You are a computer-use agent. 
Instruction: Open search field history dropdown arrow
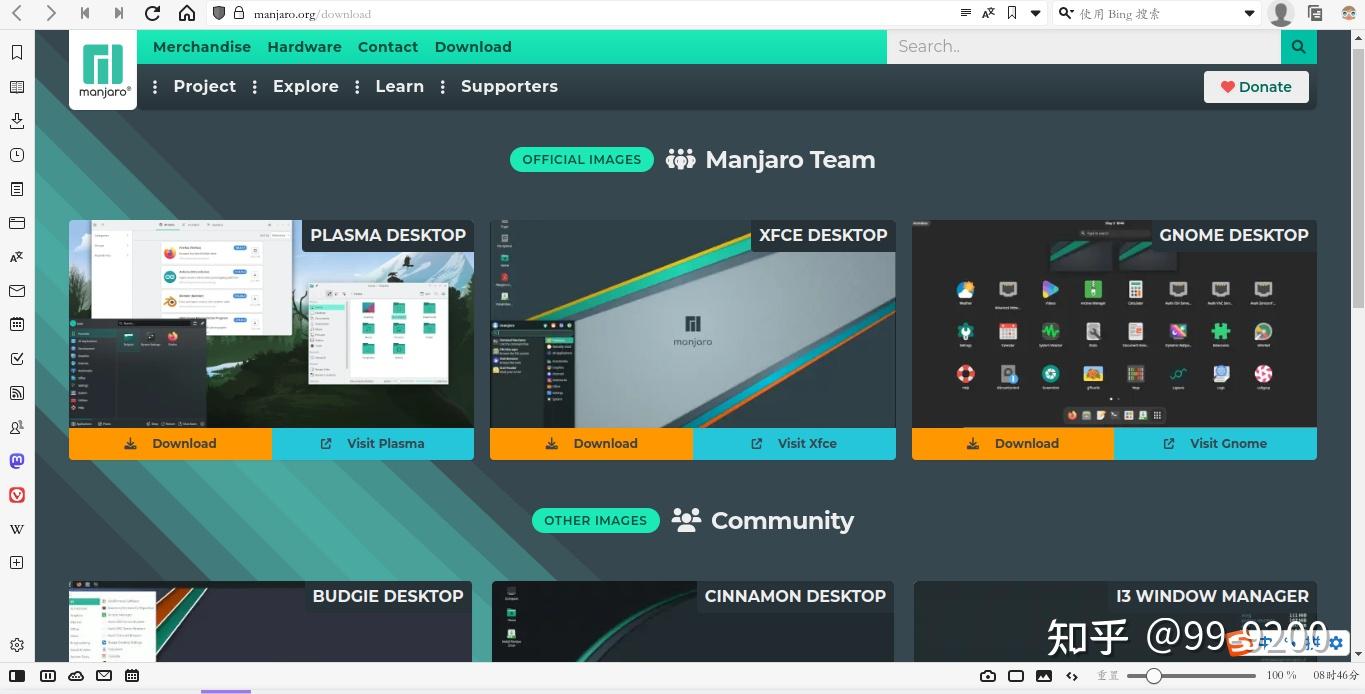[x=1249, y=13]
